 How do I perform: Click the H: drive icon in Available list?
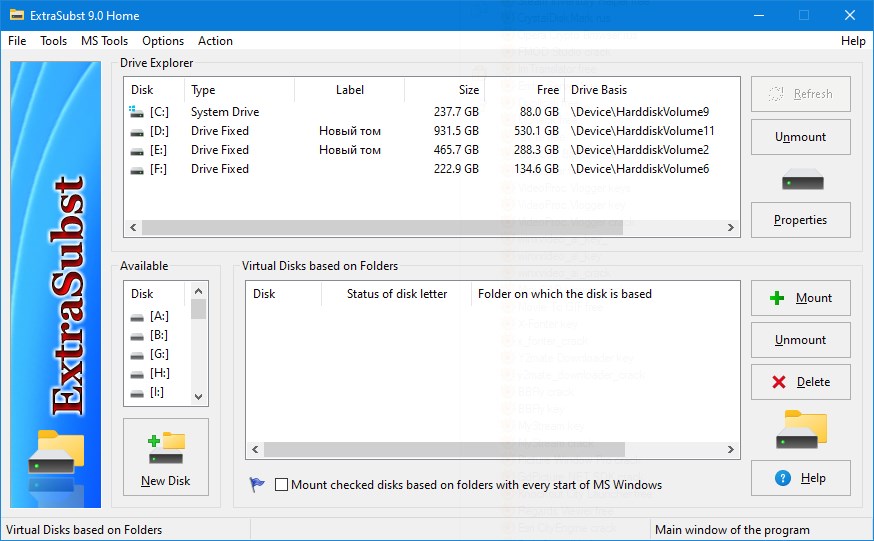pyautogui.click(x=137, y=374)
